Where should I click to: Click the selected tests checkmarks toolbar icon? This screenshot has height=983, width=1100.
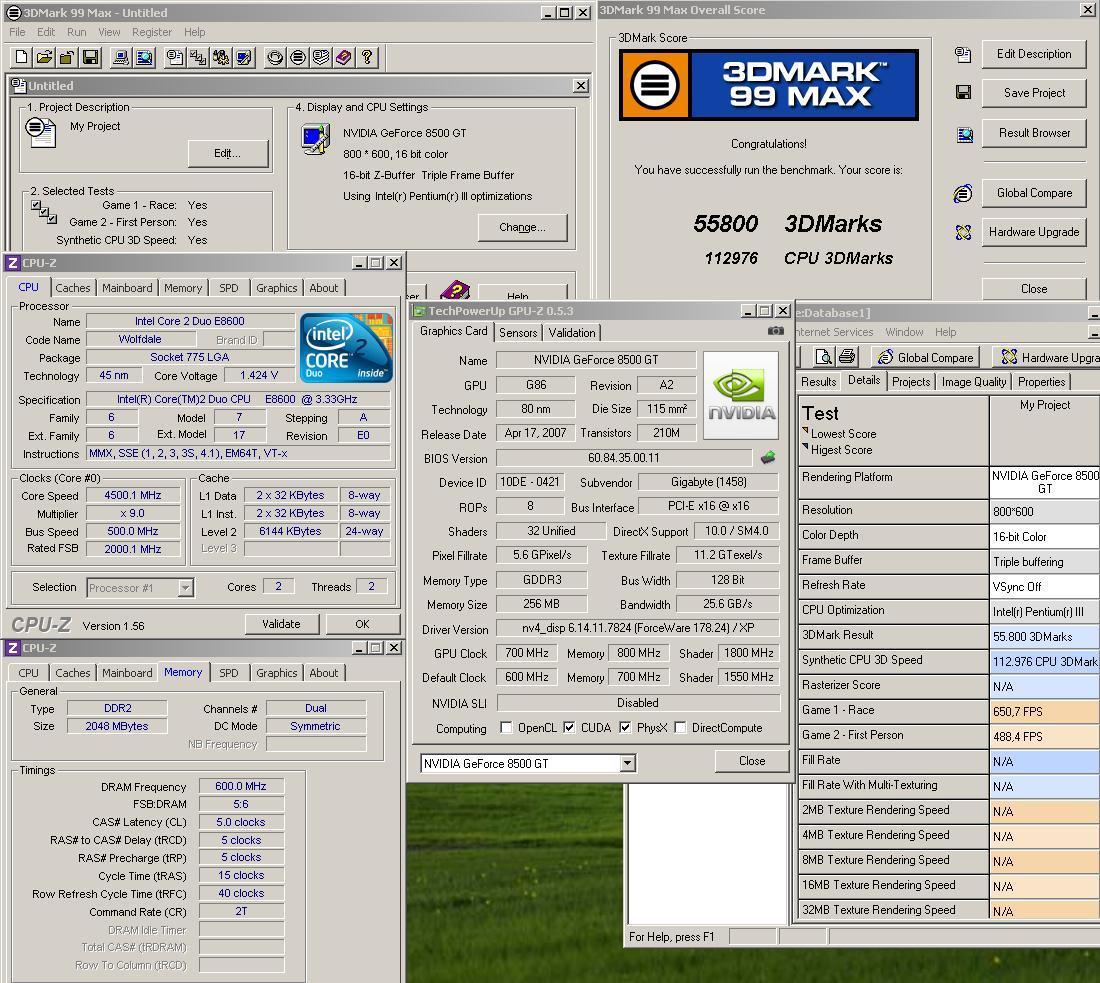tap(198, 58)
